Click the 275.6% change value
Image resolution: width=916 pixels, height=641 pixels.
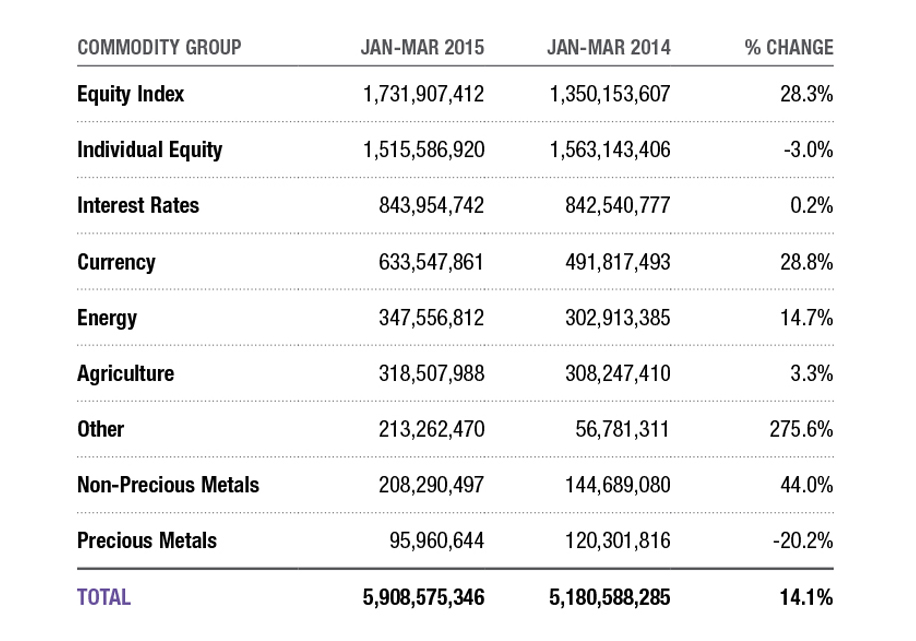[803, 429]
